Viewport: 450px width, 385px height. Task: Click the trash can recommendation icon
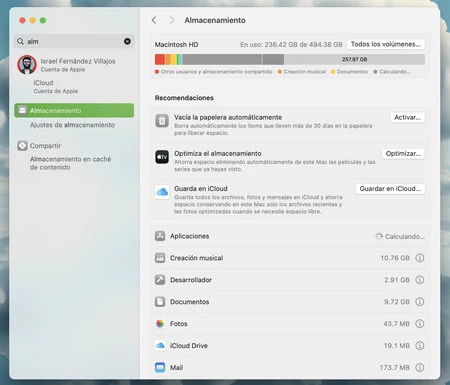click(162, 121)
